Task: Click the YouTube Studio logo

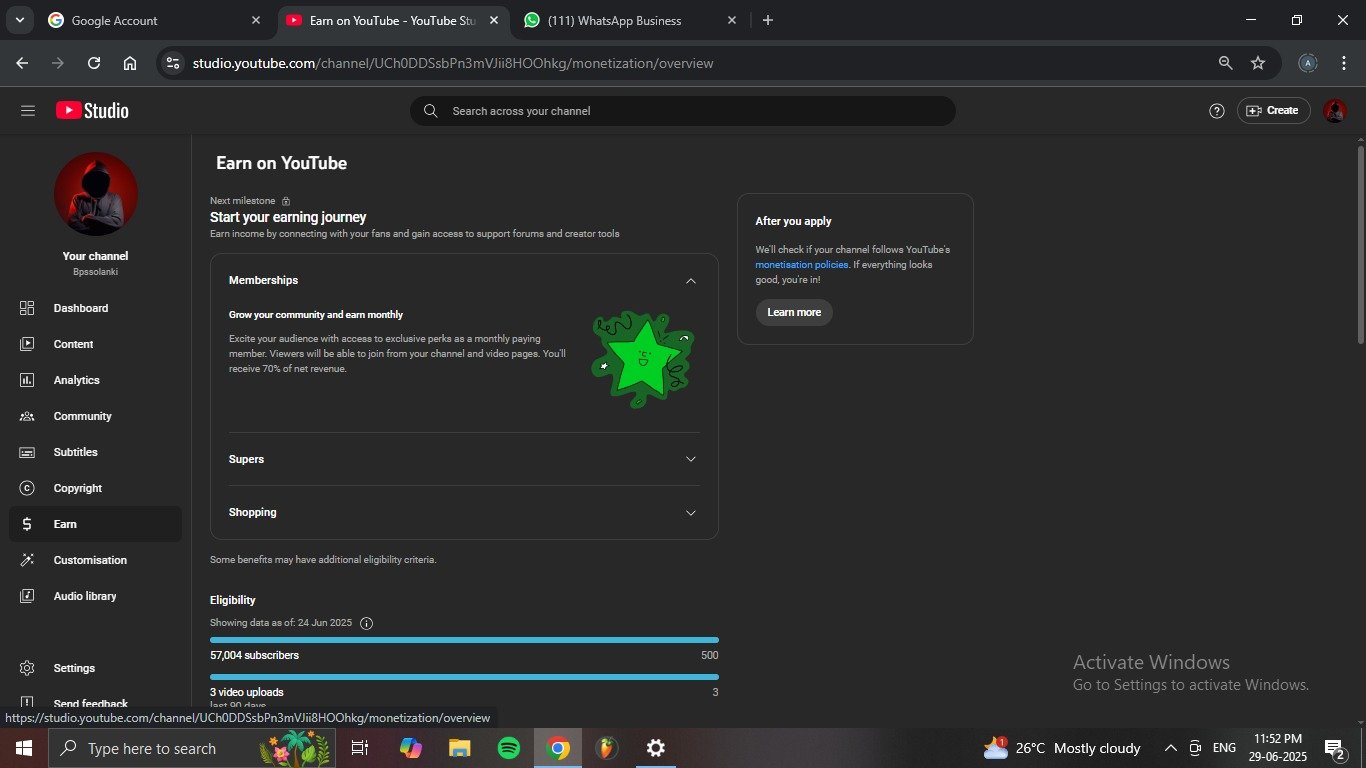Action: point(92,111)
